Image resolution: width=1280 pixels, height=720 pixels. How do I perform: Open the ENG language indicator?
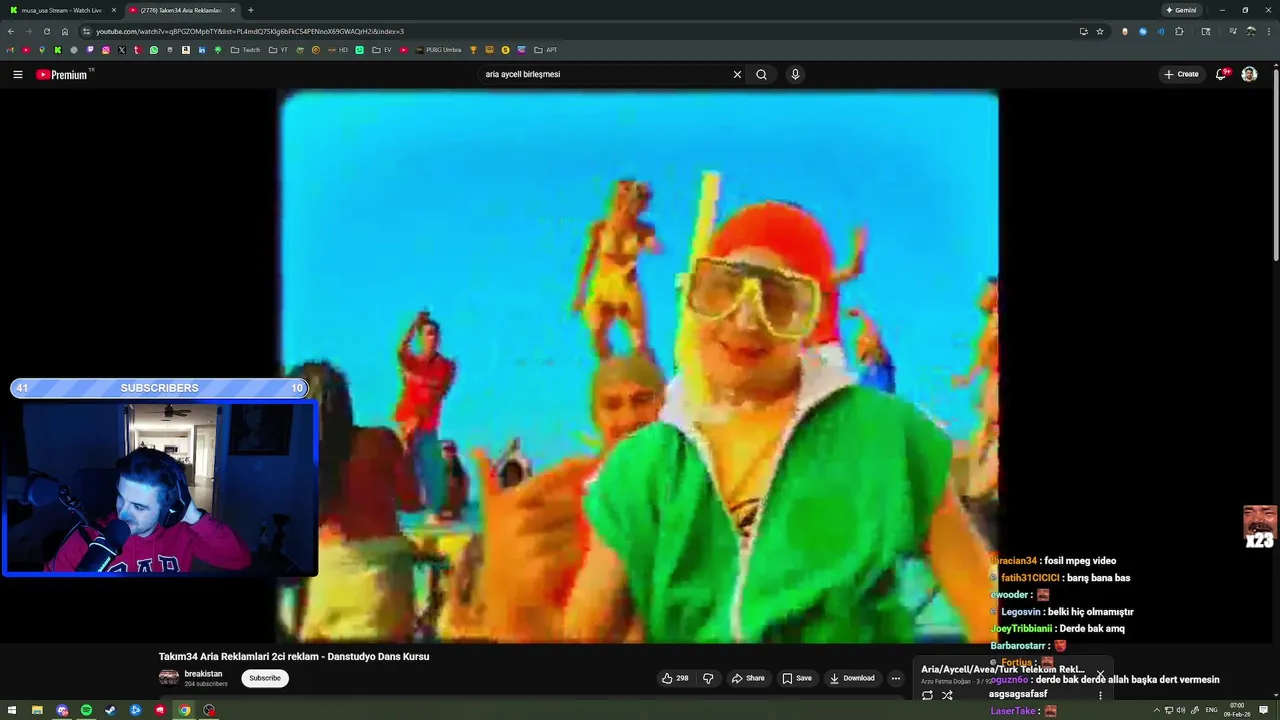(1211, 710)
